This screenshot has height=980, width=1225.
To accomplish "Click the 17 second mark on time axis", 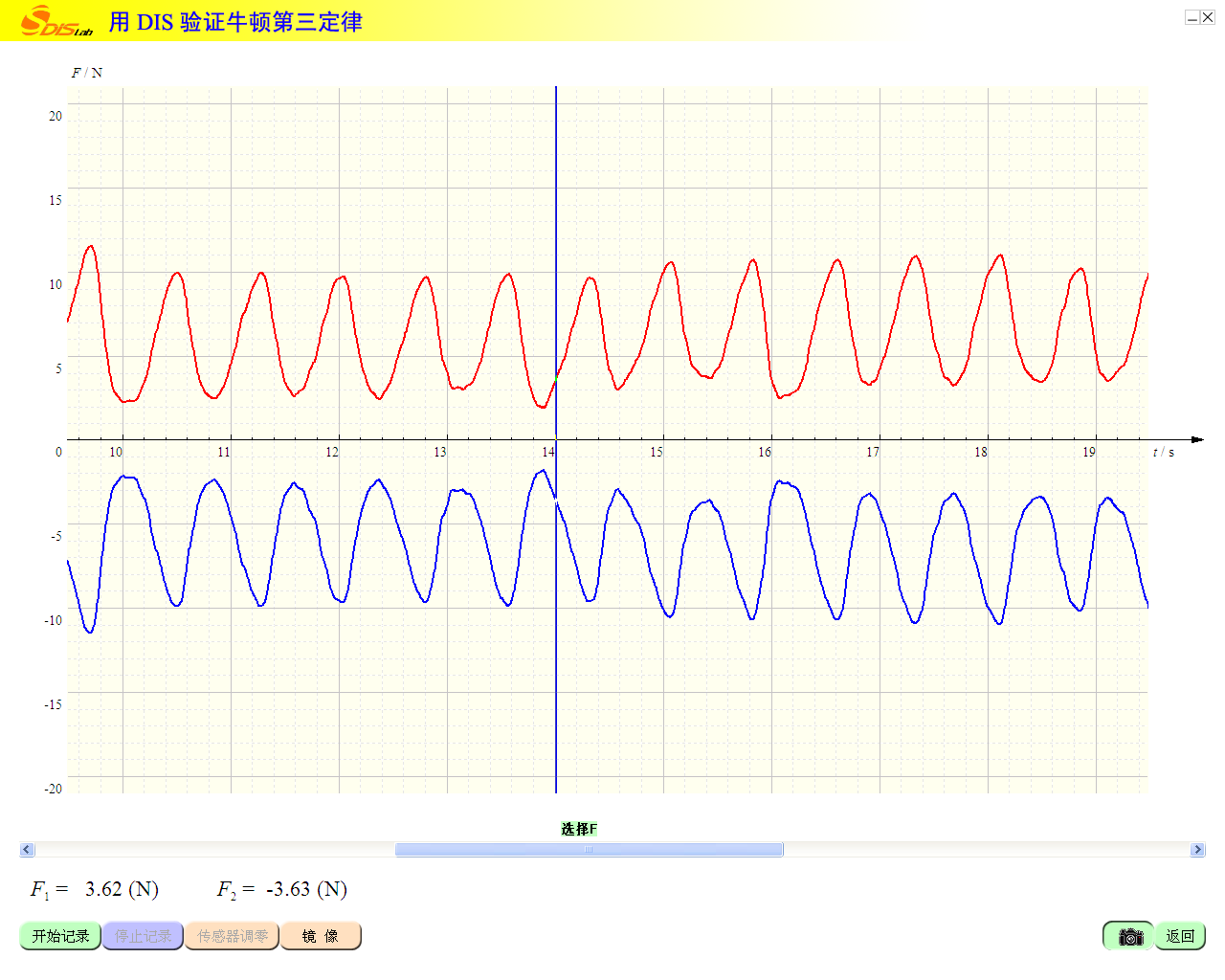I will pos(873,452).
